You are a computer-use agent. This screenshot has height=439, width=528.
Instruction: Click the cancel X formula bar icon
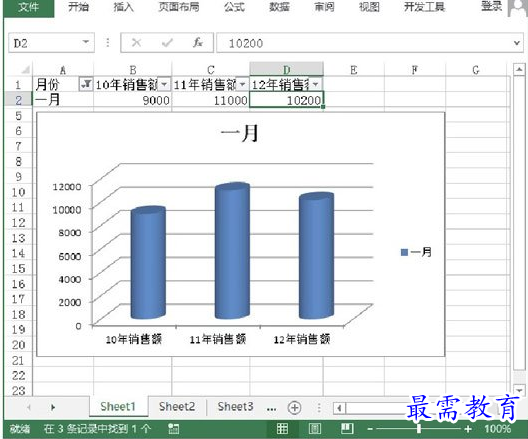point(136,43)
